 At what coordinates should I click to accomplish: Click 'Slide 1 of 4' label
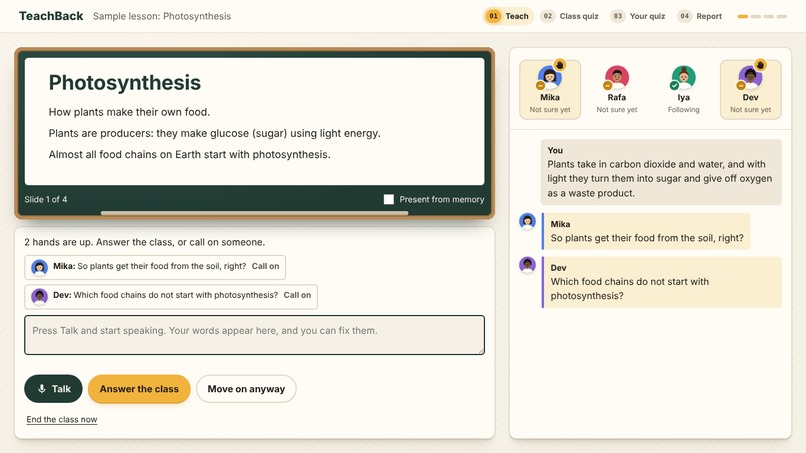click(46, 200)
